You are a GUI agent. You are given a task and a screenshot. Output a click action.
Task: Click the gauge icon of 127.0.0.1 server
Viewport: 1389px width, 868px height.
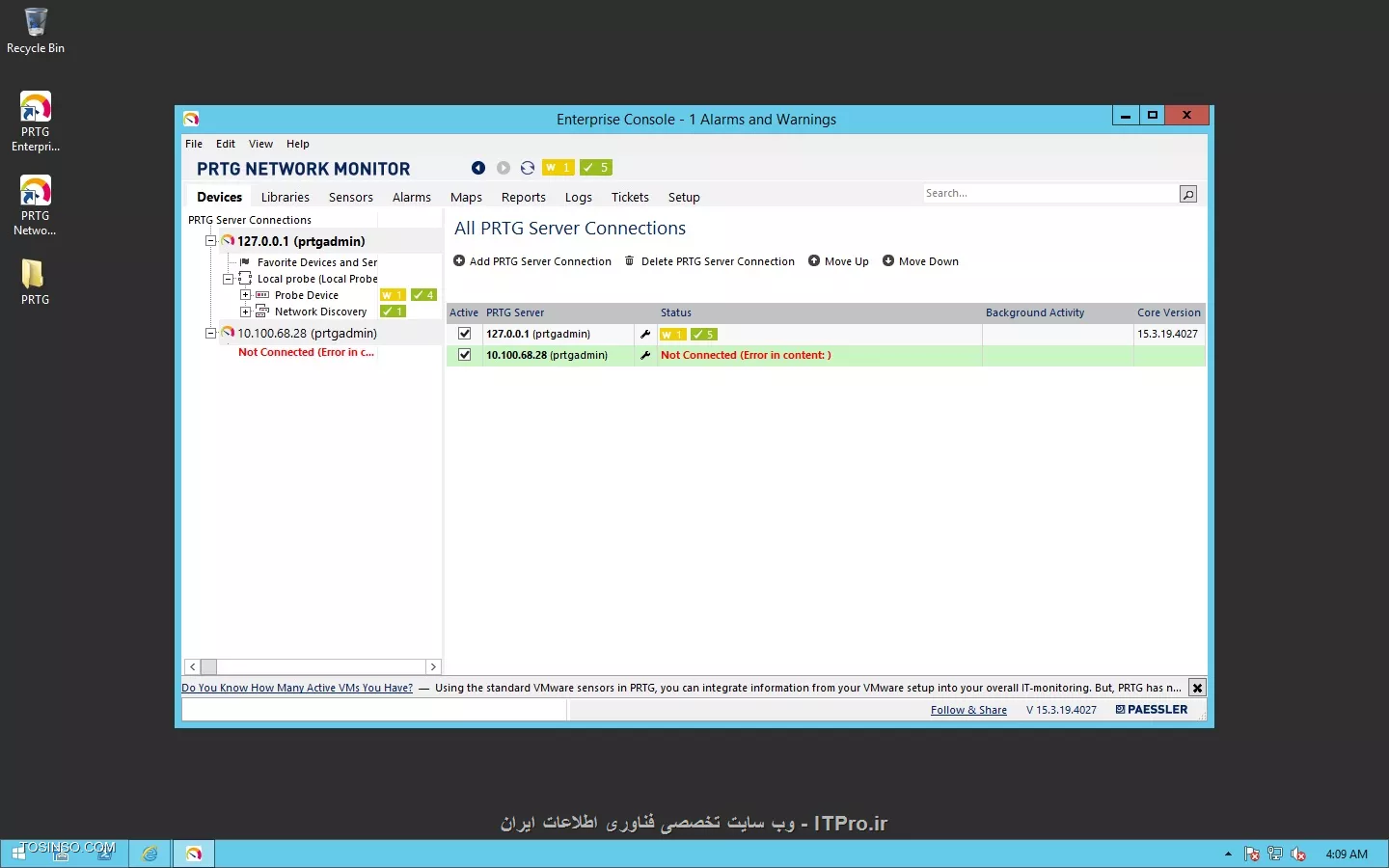click(x=228, y=241)
